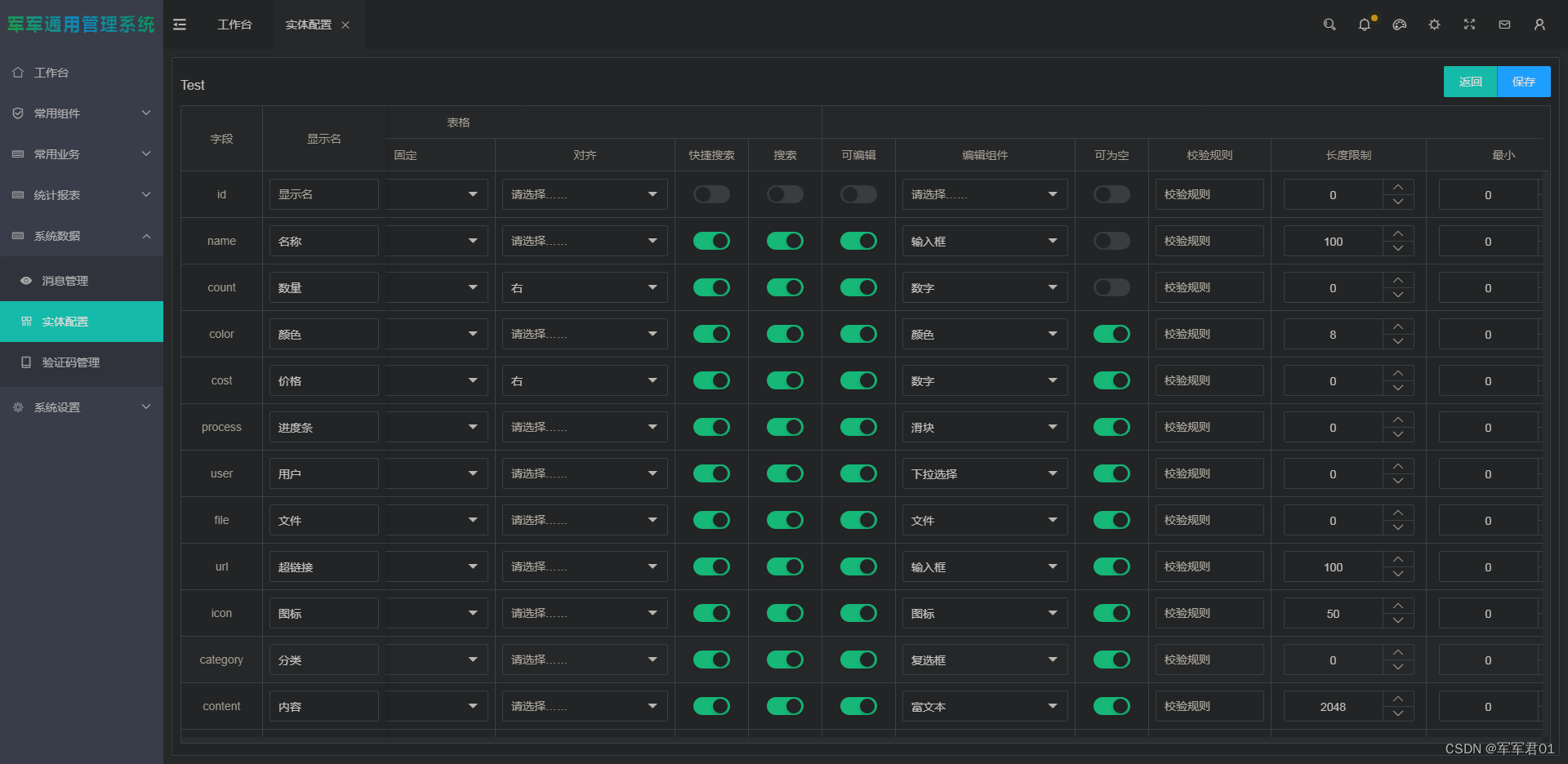Open the alignment dropdown in the id row
Image resolution: width=1568 pixels, height=764 pixels.
(585, 194)
